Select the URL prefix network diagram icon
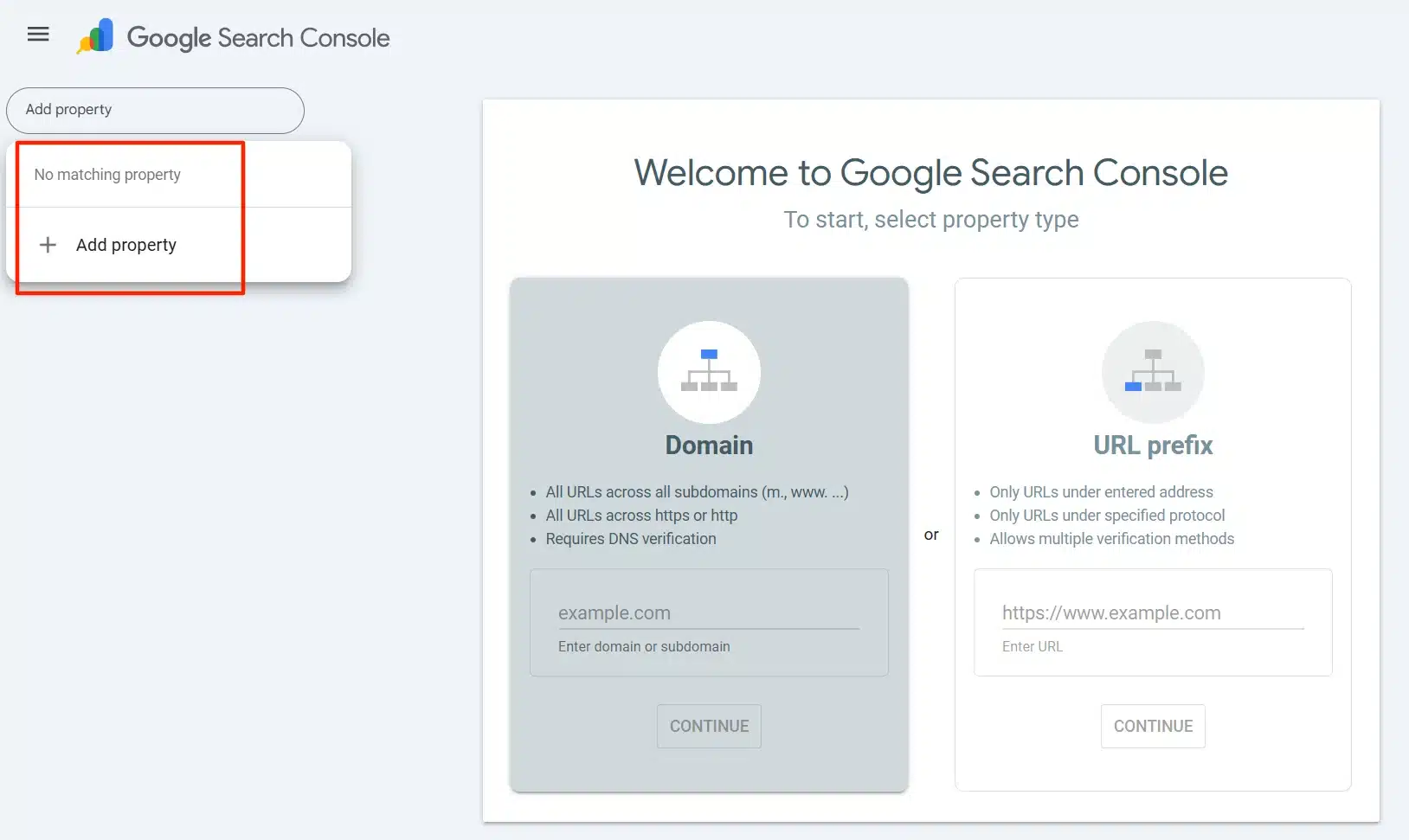Screen dimensions: 1409x840 point(1153,372)
